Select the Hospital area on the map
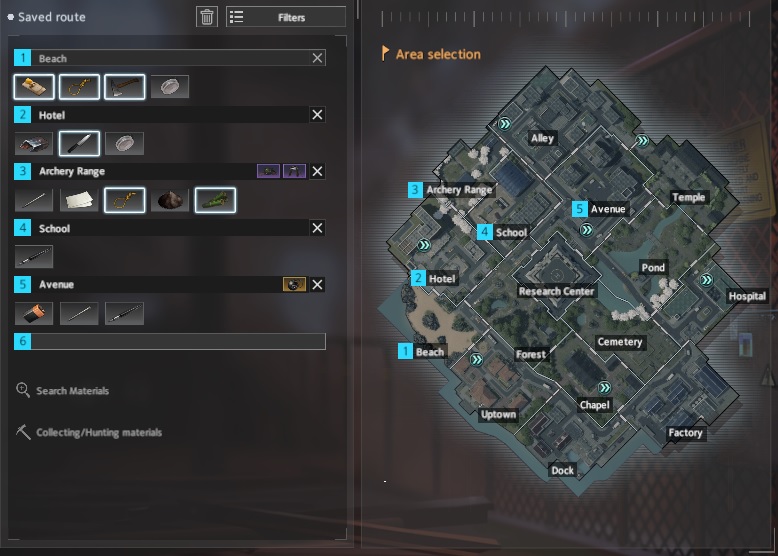 click(x=747, y=296)
